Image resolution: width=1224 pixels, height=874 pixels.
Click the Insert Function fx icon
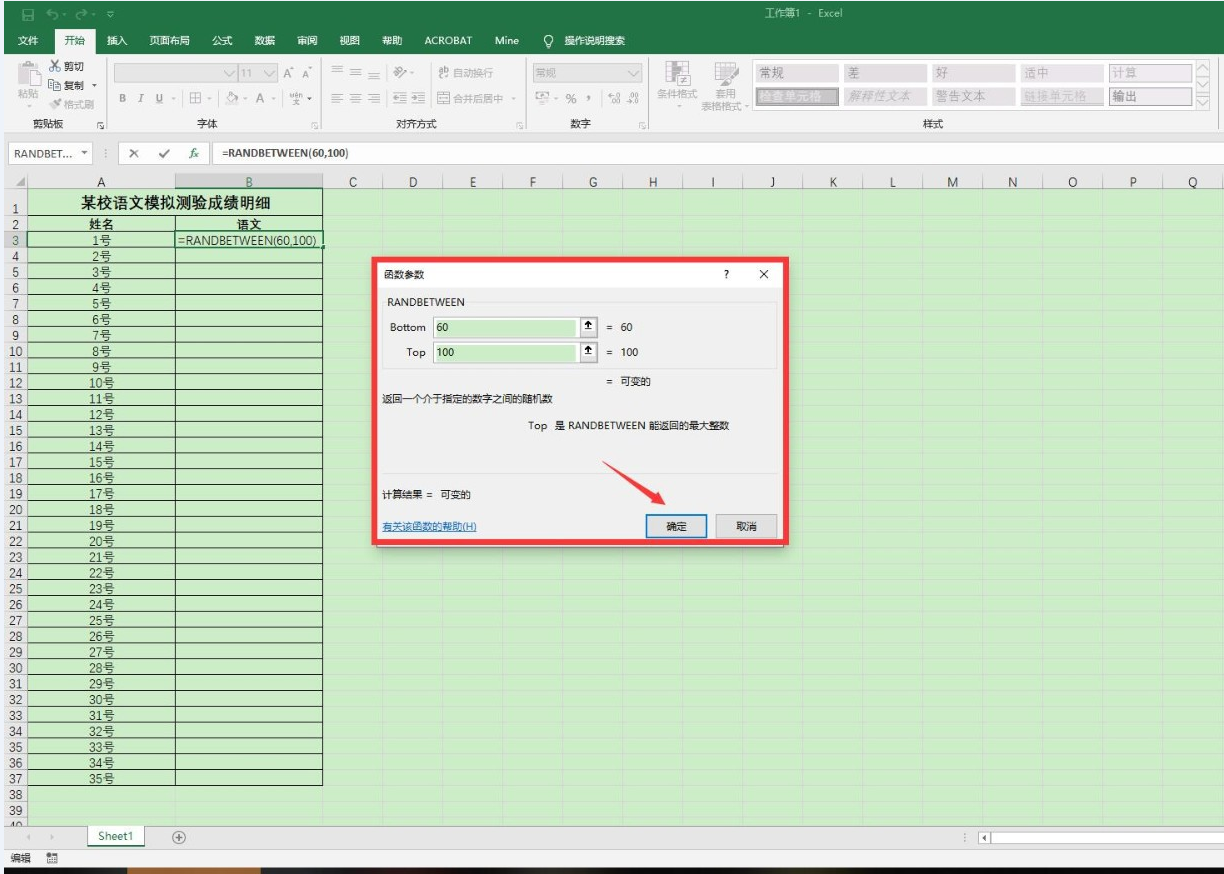click(x=194, y=153)
